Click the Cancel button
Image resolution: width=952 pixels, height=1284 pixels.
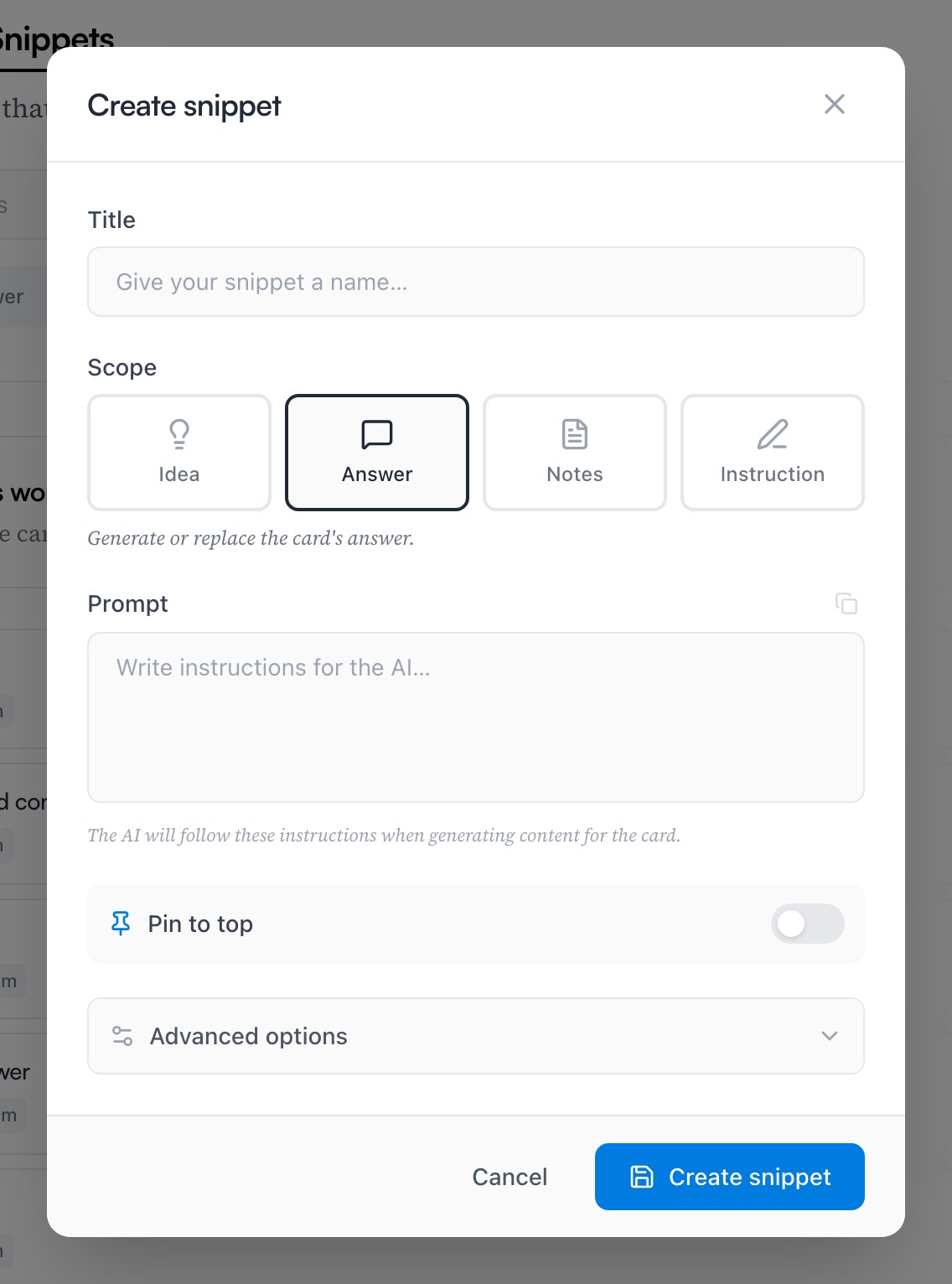[510, 1177]
